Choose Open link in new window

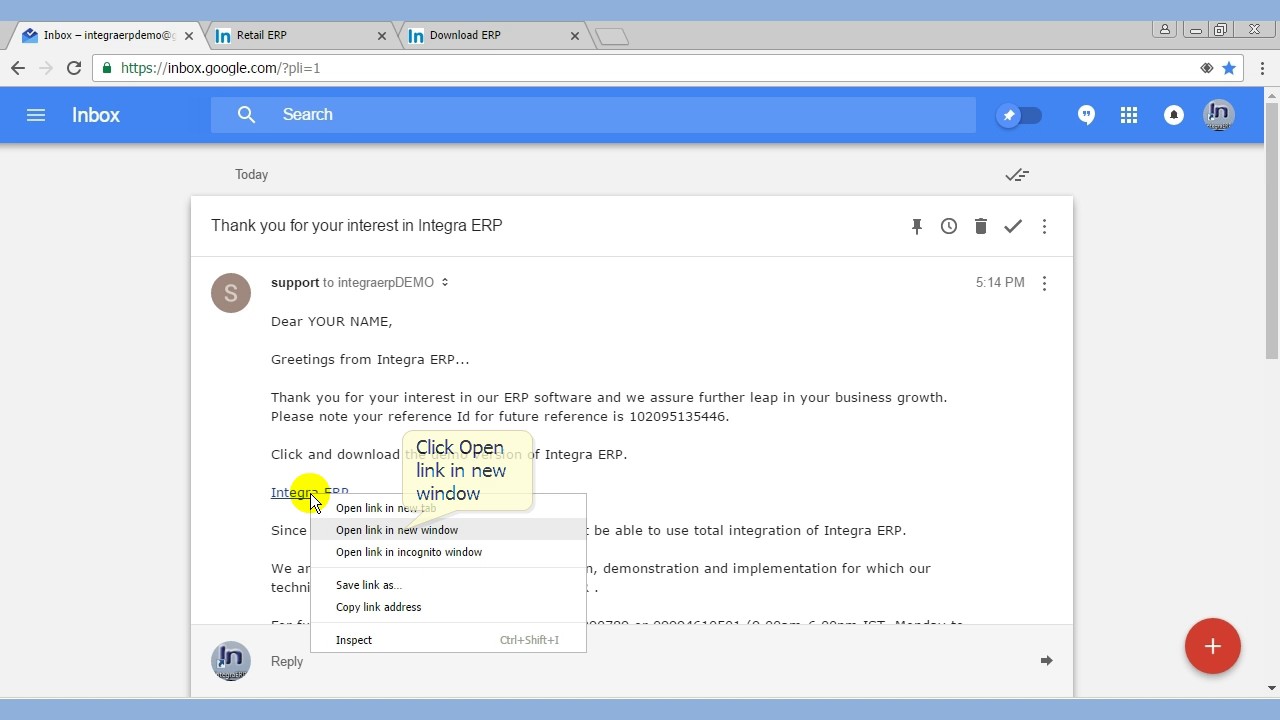tap(448, 530)
